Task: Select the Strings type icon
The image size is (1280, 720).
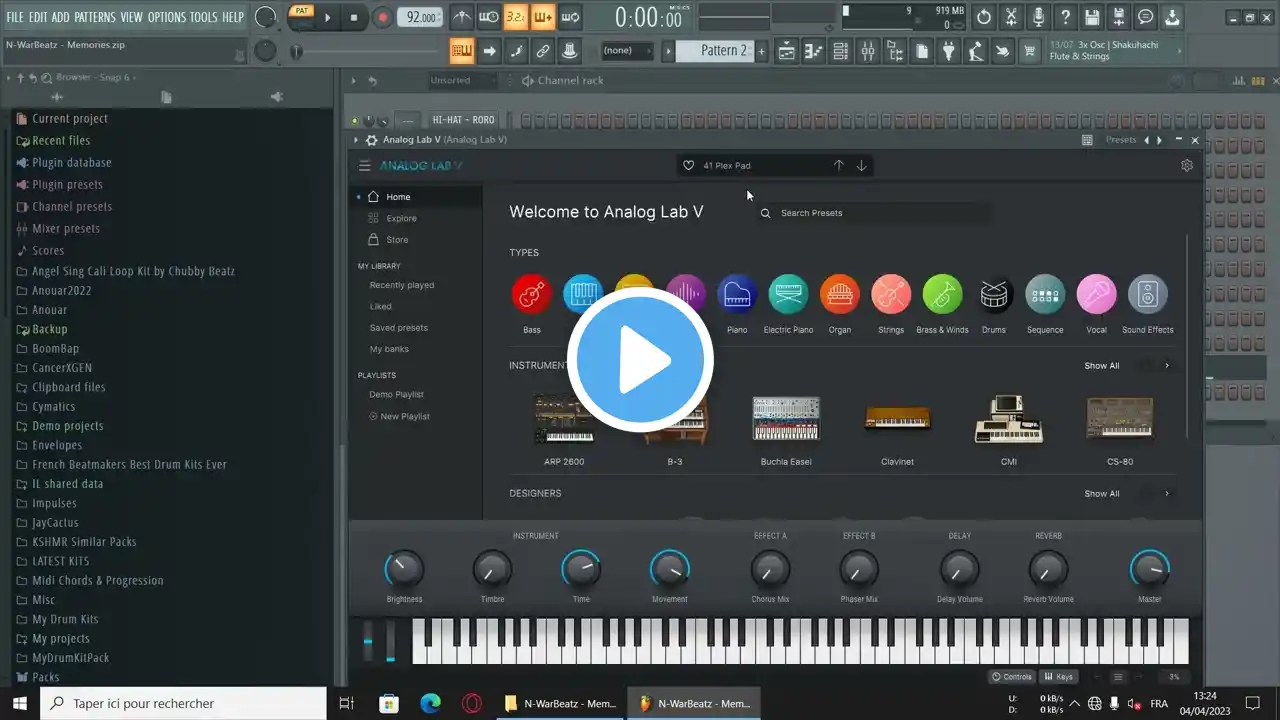Action: click(x=891, y=294)
